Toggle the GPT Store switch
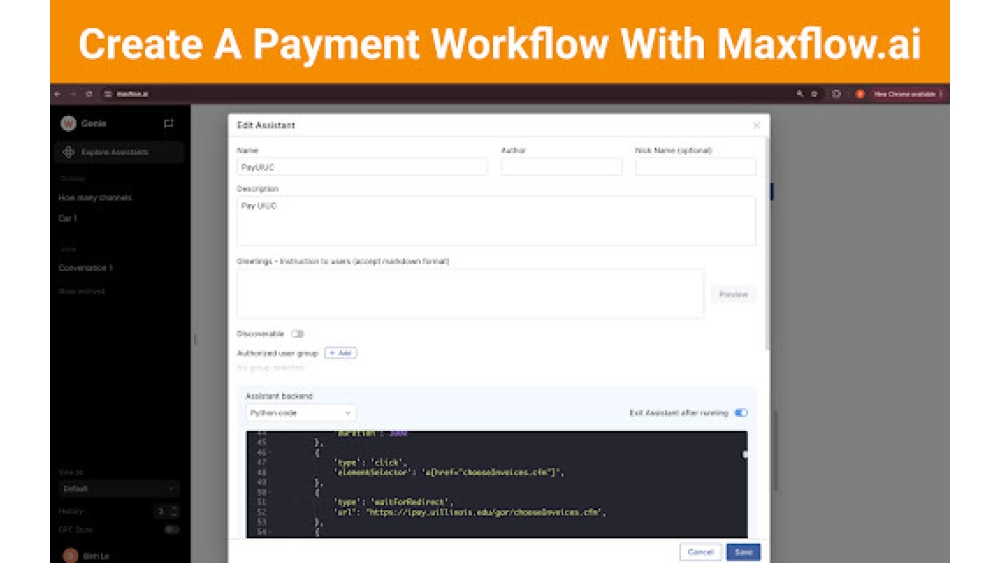This screenshot has width=1000, height=563. 172,530
